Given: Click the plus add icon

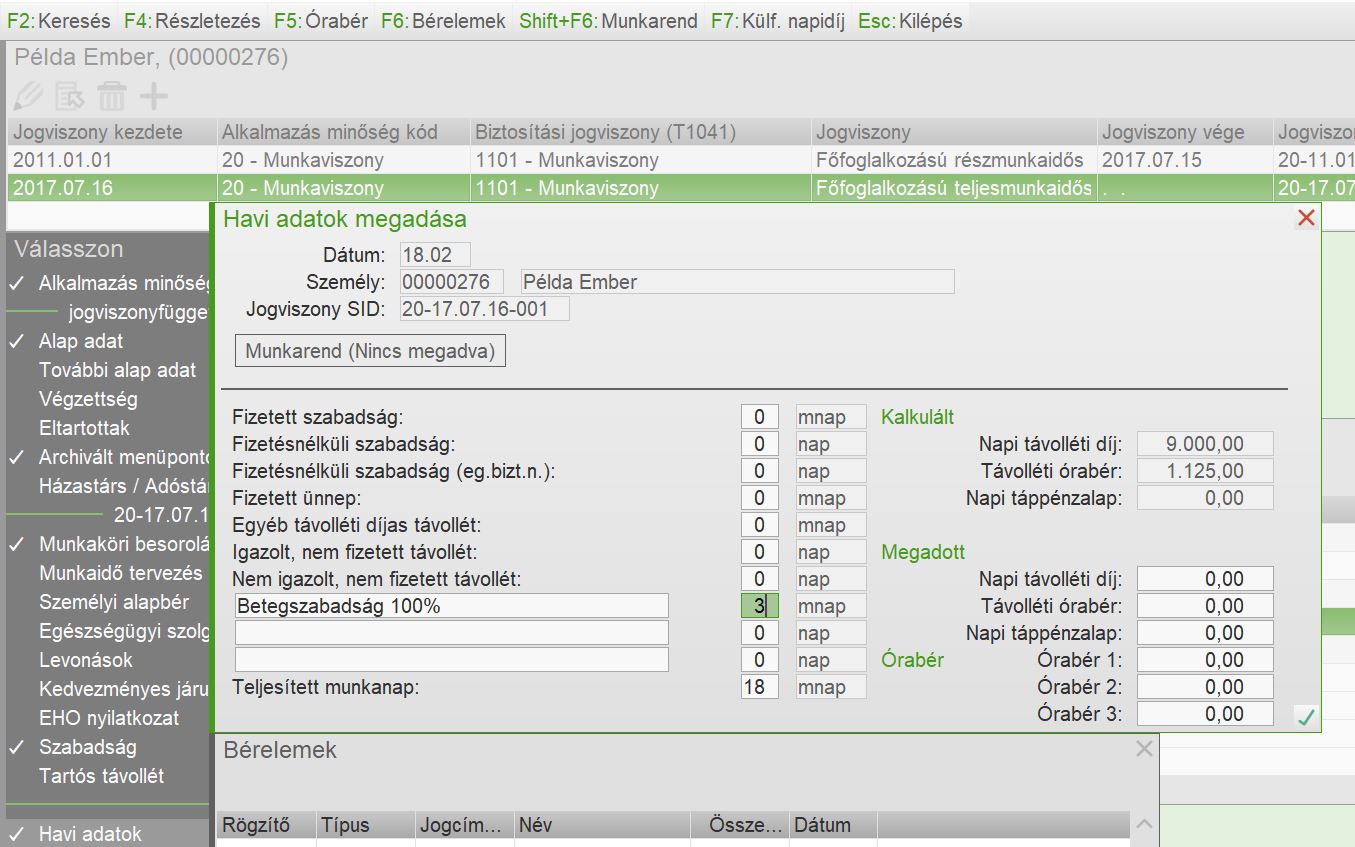Looking at the screenshot, I should [x=153, y=96].
